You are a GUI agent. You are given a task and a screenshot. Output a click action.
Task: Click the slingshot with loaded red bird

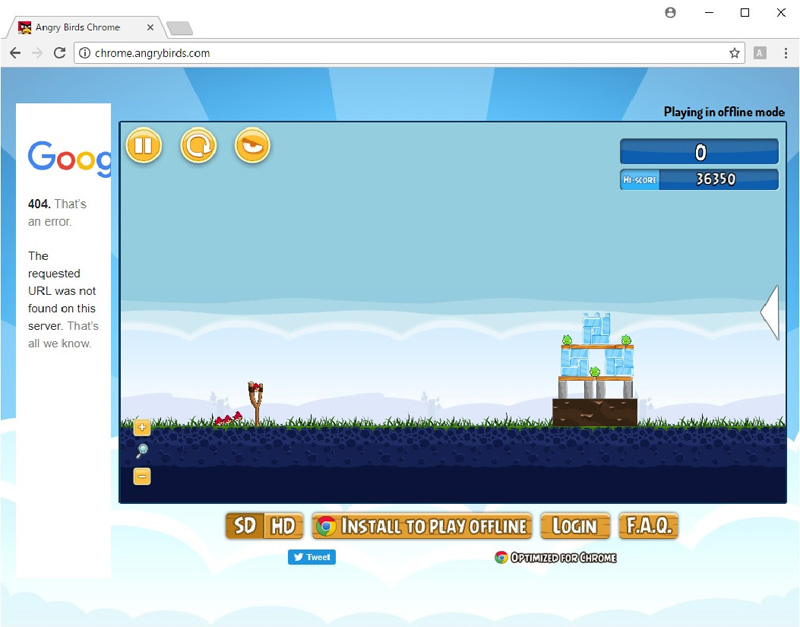pos(256,403)
